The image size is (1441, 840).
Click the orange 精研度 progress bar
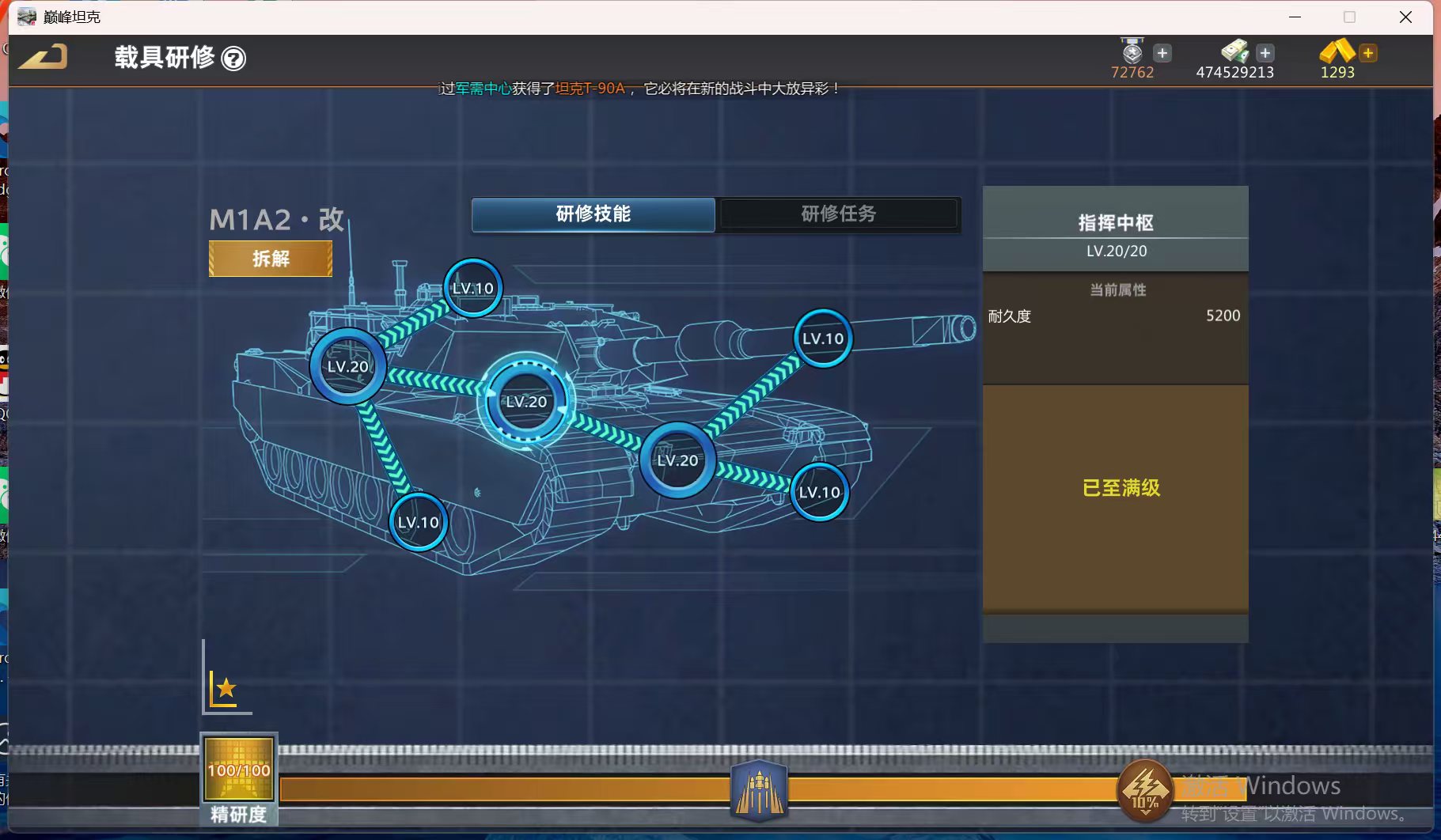click(x=506, y=790)
